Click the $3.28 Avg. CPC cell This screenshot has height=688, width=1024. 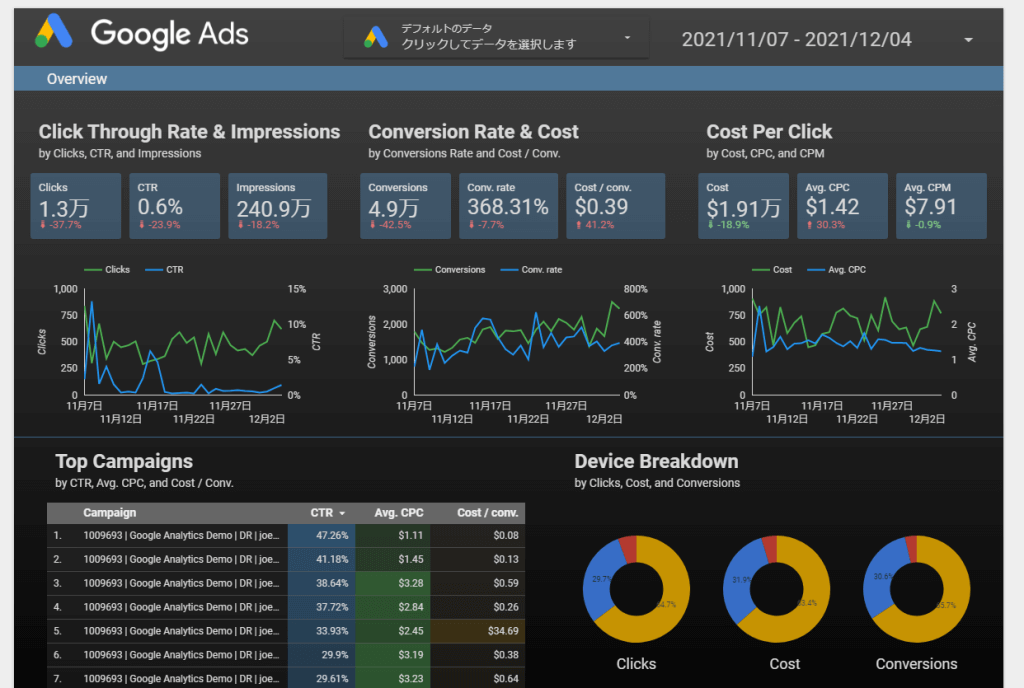tap(393, 584)
